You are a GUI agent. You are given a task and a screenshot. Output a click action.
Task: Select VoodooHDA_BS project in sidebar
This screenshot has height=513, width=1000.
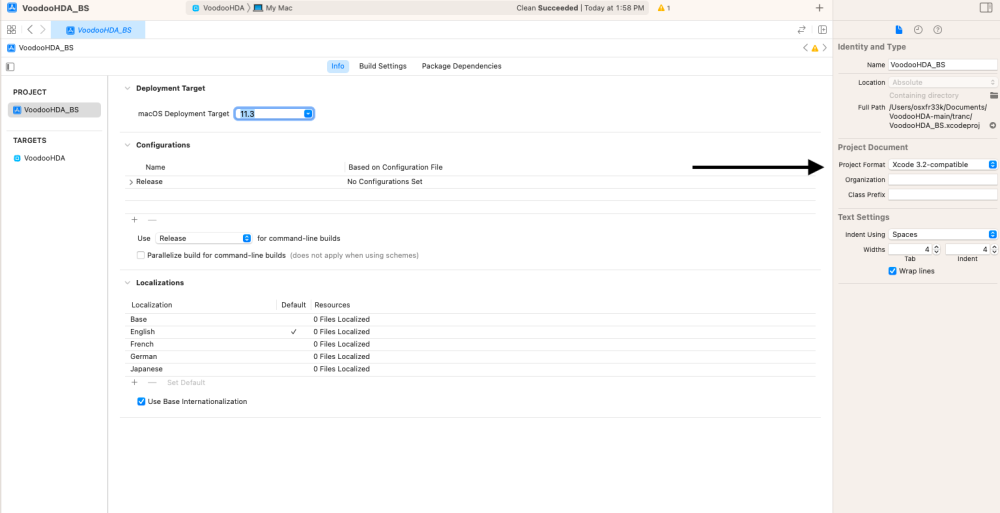click(54, 110)
